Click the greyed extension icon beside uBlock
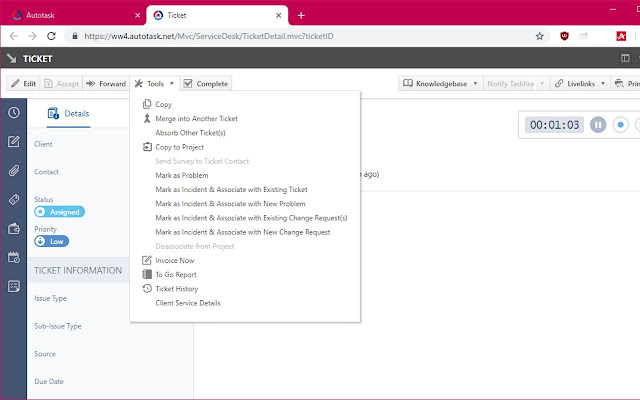 click(584, 36)
